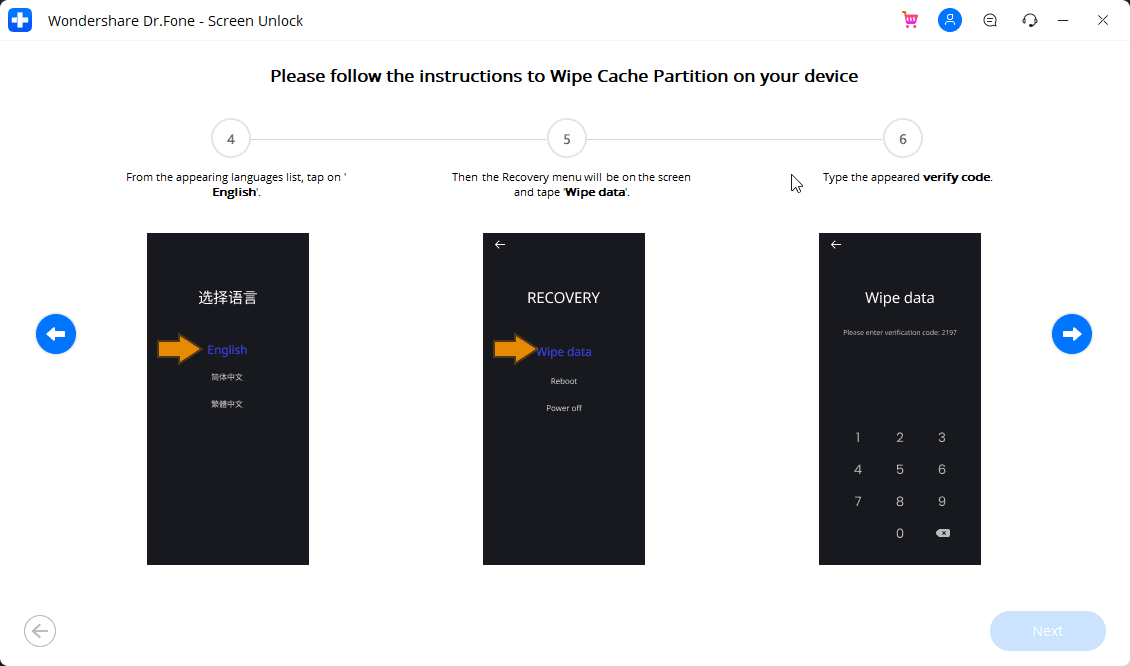This screenshot has height=666, width=1130.
Task: Click the RECOVERY menu phone screenshot
Action: [564, 399]
